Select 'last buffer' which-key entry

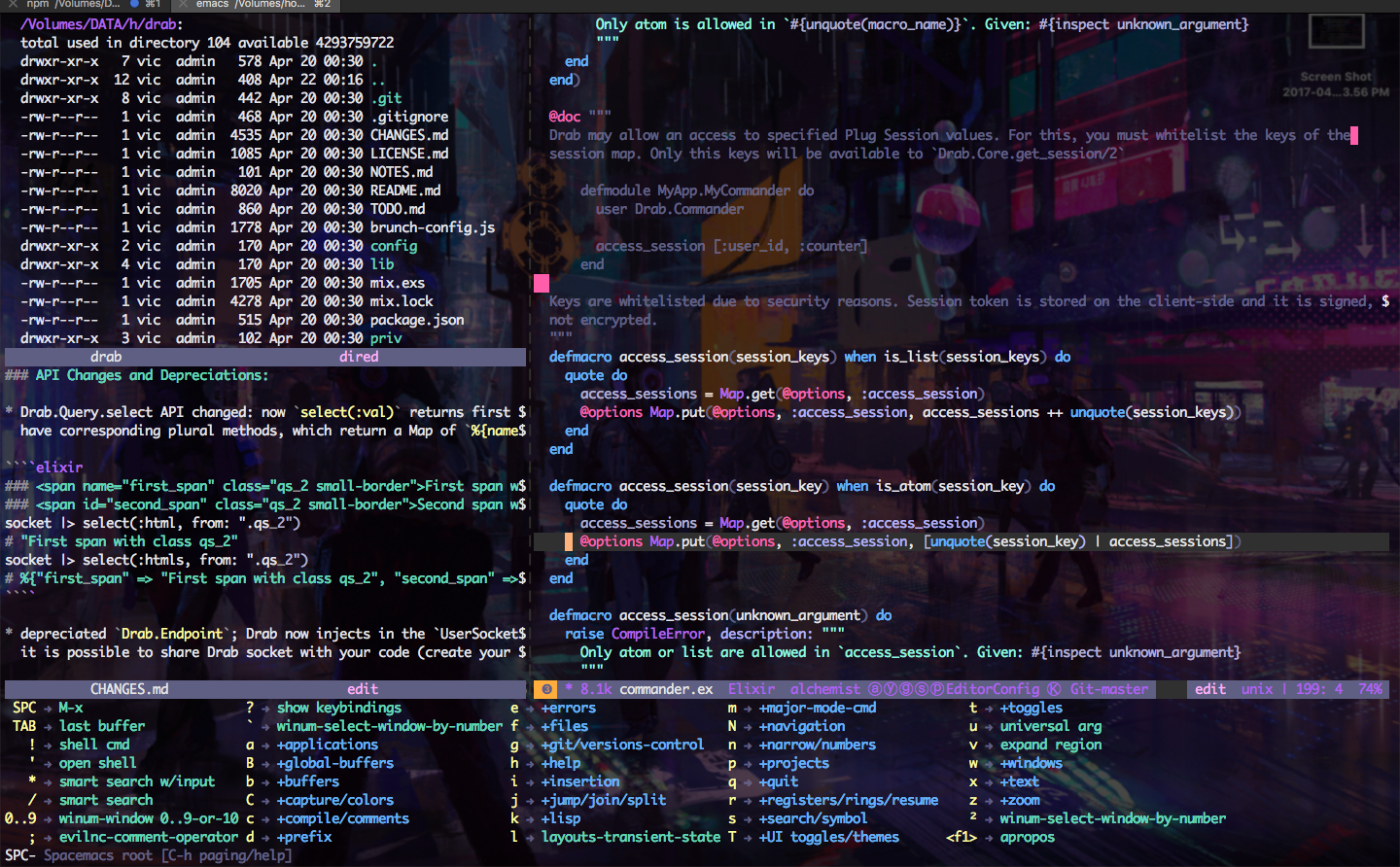point(102,726)
